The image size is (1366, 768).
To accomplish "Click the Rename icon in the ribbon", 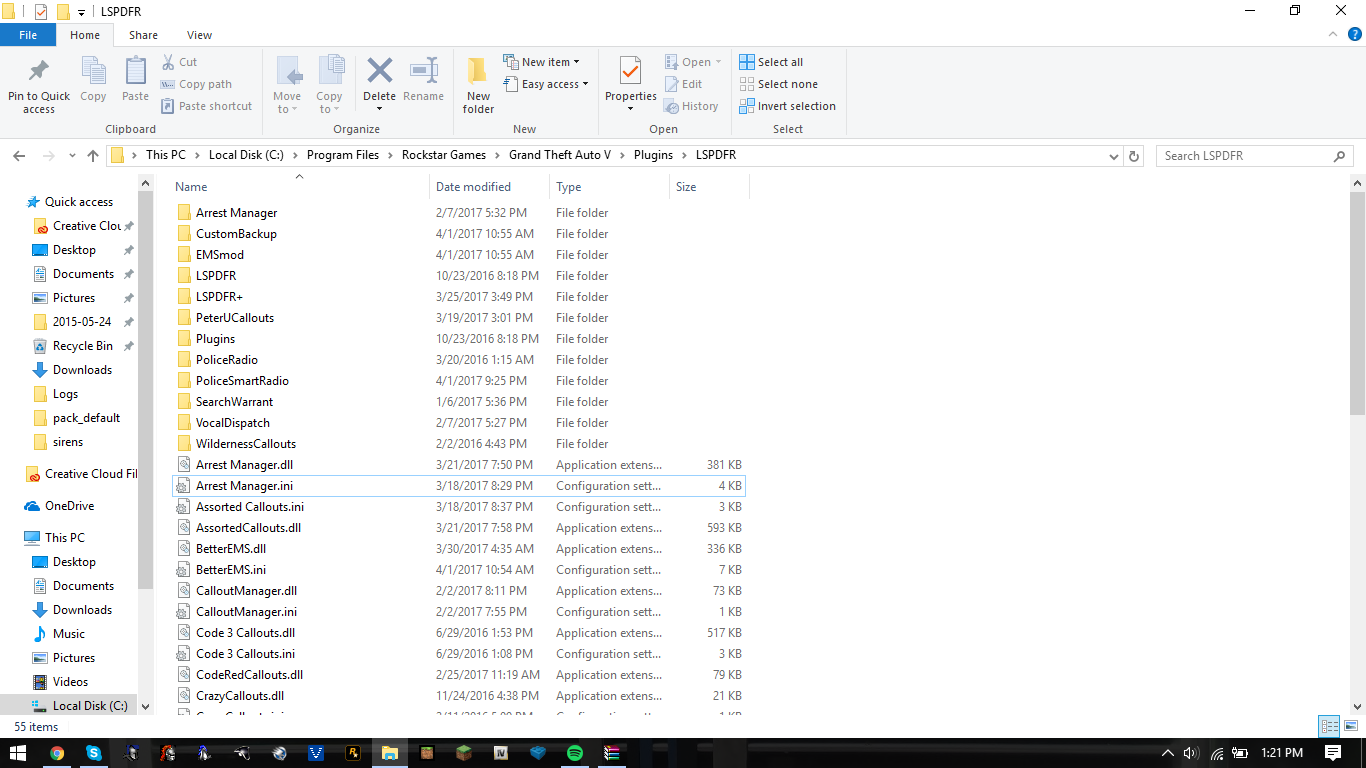I will coord(424,71).
